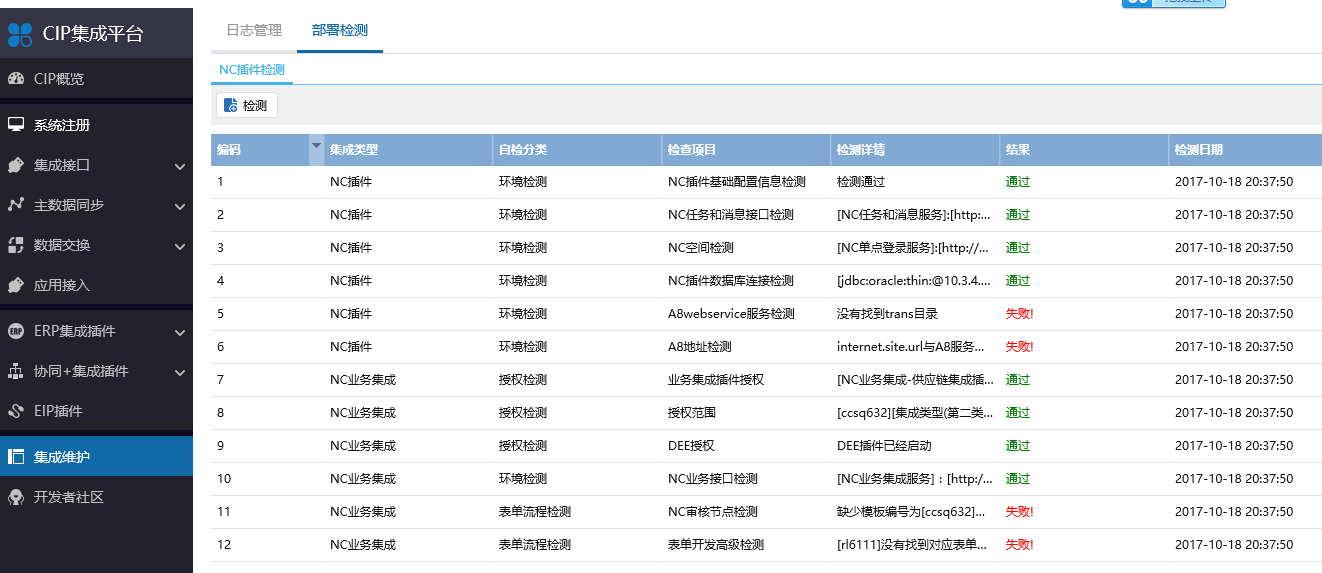The height and width of the screenshot is (573, 1322).
Task: Click NC审核节点检测 cell
Action: 712,512
